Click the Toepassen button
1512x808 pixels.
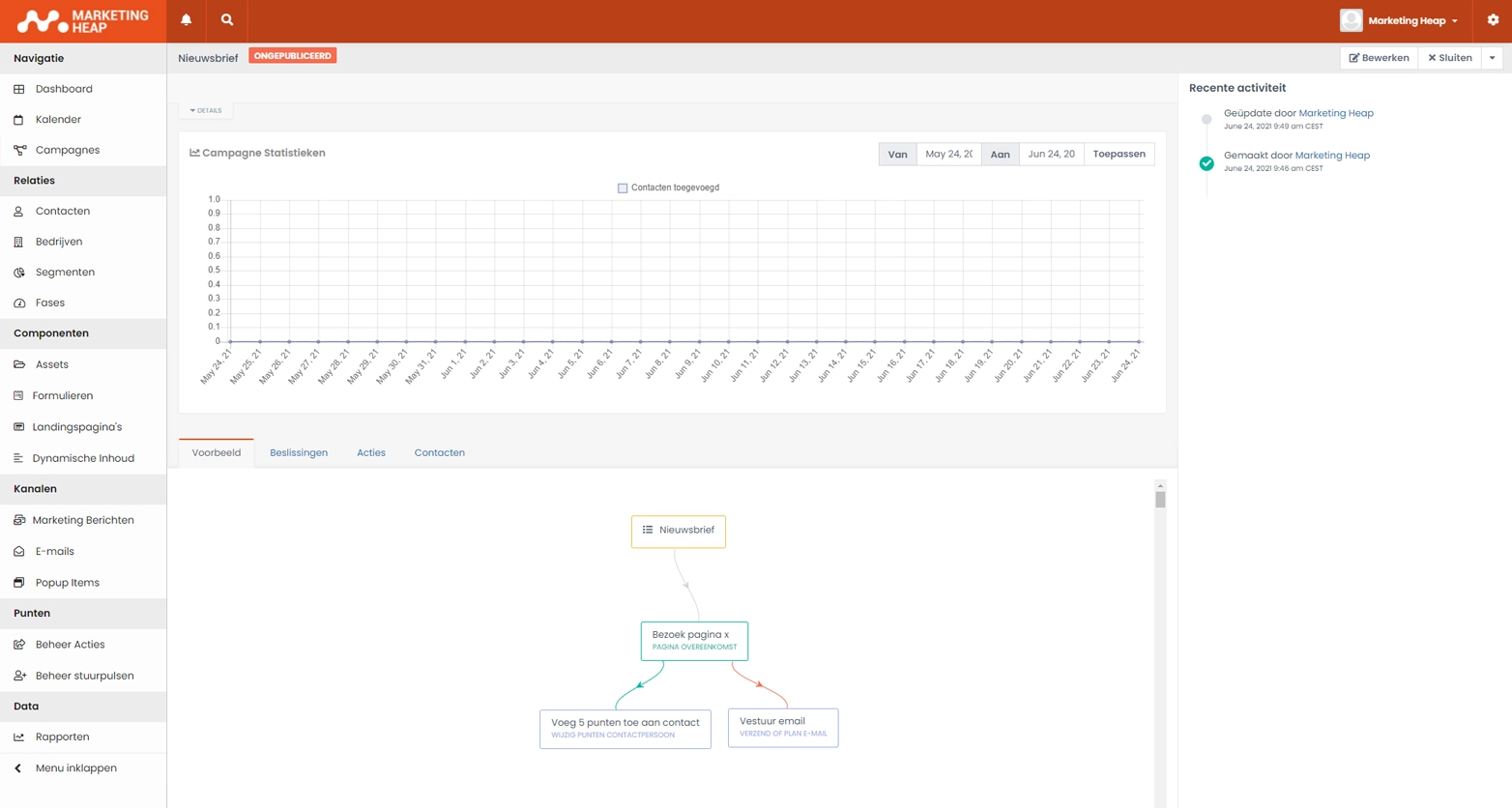[1119, 154]
